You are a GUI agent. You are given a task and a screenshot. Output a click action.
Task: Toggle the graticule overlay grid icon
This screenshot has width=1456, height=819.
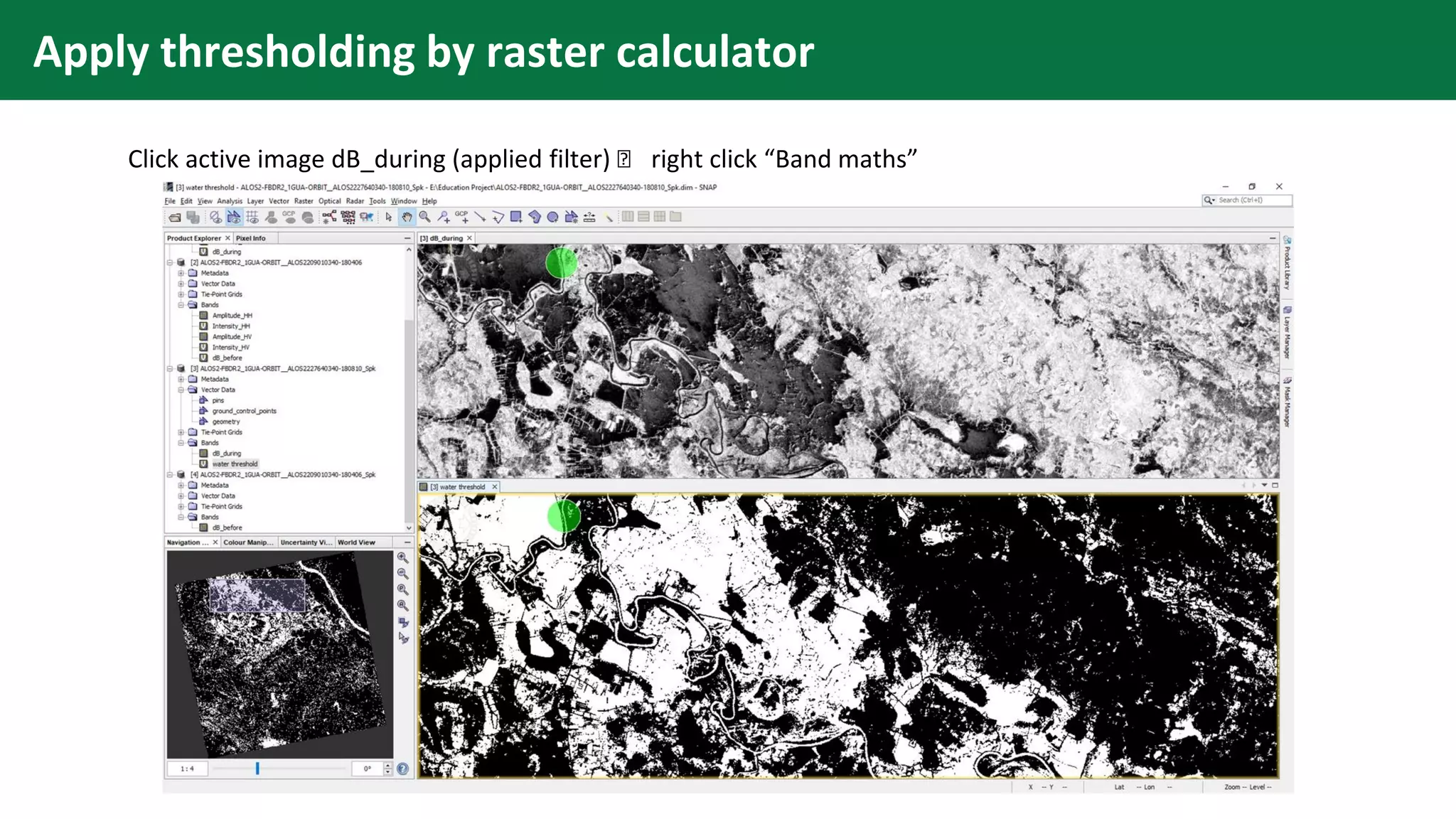[x=252, y=218]
